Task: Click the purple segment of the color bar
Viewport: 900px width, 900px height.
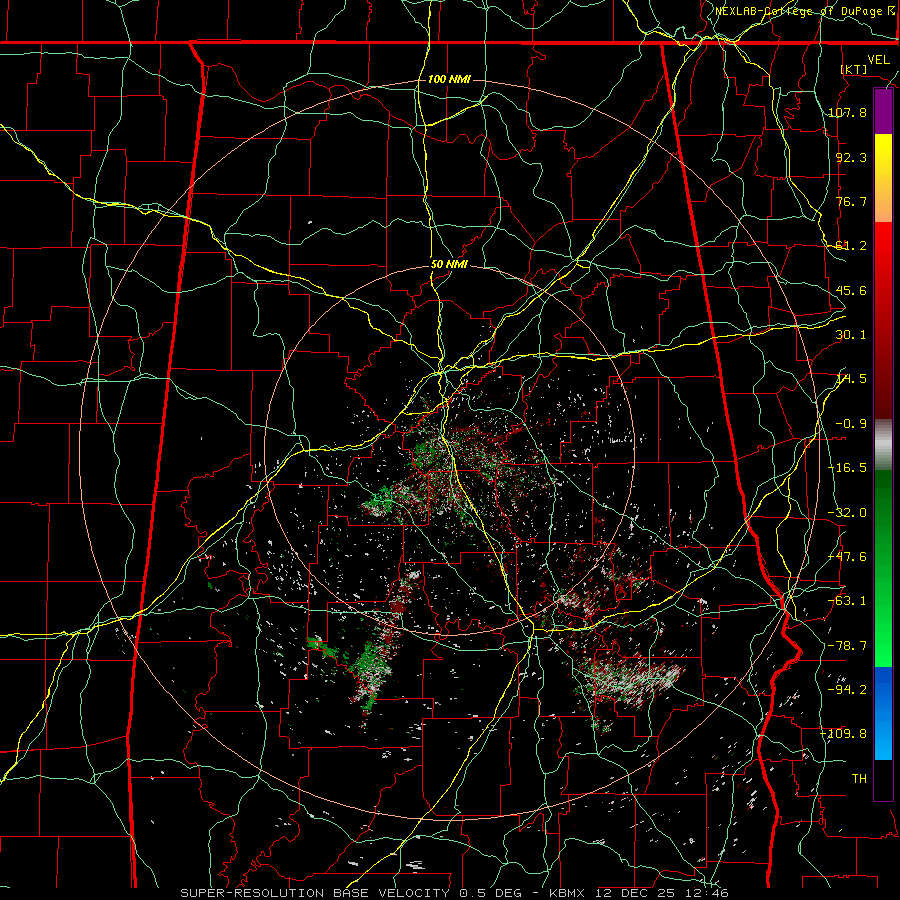Action: [883, 111]
